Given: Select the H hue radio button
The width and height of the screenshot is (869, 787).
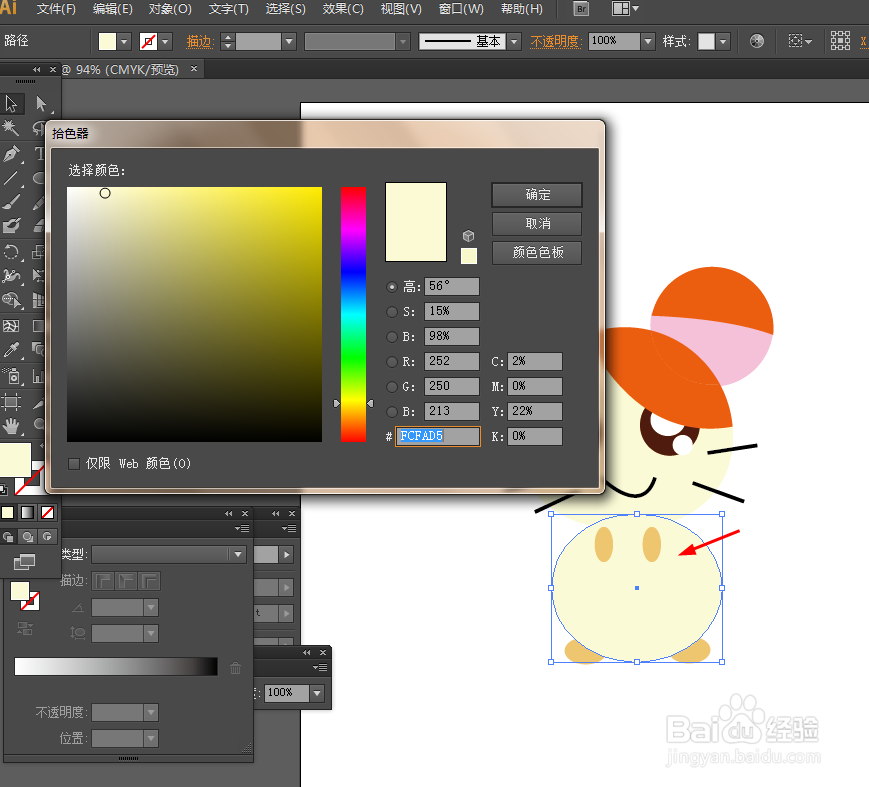Looking at the screenshot, I should (392, 287).
